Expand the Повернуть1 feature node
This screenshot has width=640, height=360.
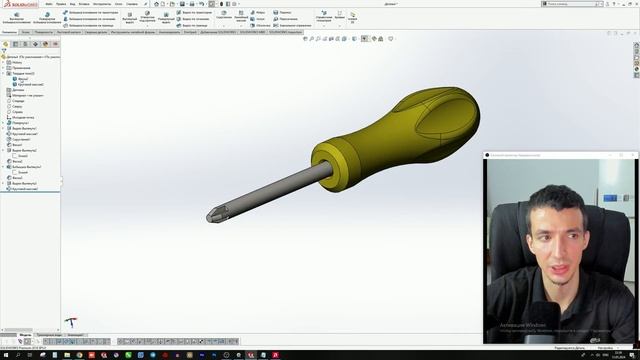click(3, 123)
